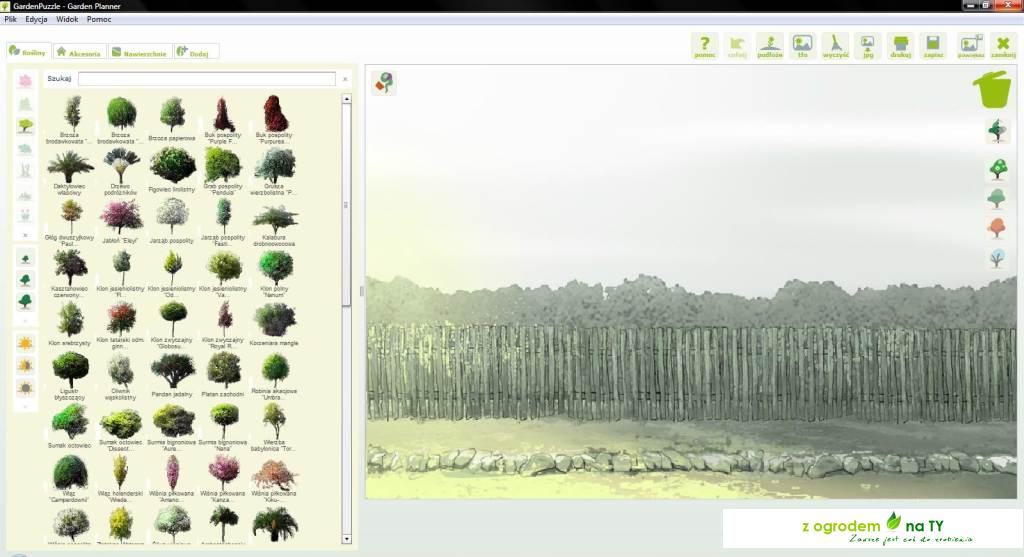The height and width of the screenshot is (557, 1024).
Task: Clear the garden with 'wyczyść' broom
Action: pyautogui.click(x=835, y=46)
